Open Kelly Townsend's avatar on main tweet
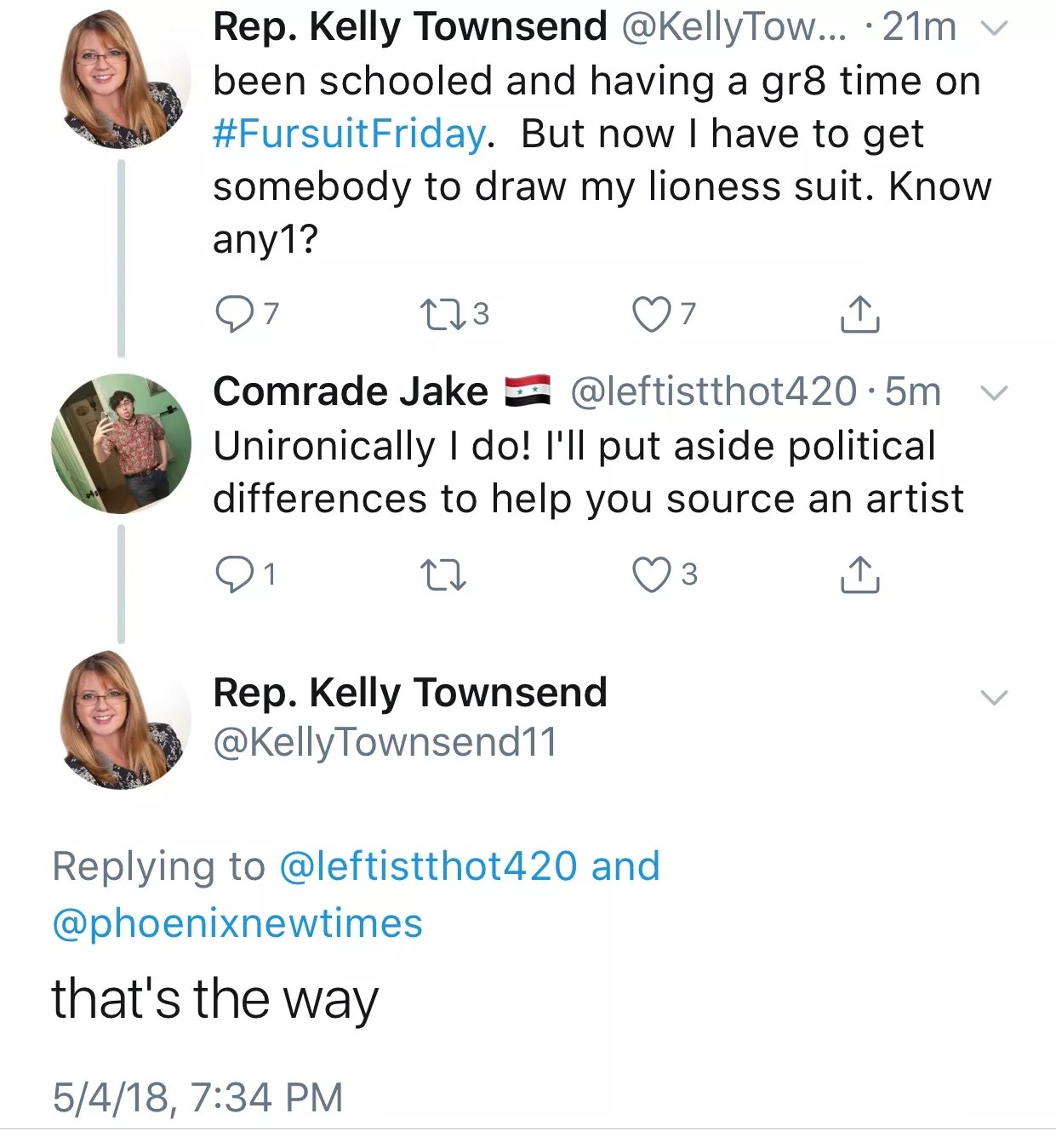 coord(123,720)
